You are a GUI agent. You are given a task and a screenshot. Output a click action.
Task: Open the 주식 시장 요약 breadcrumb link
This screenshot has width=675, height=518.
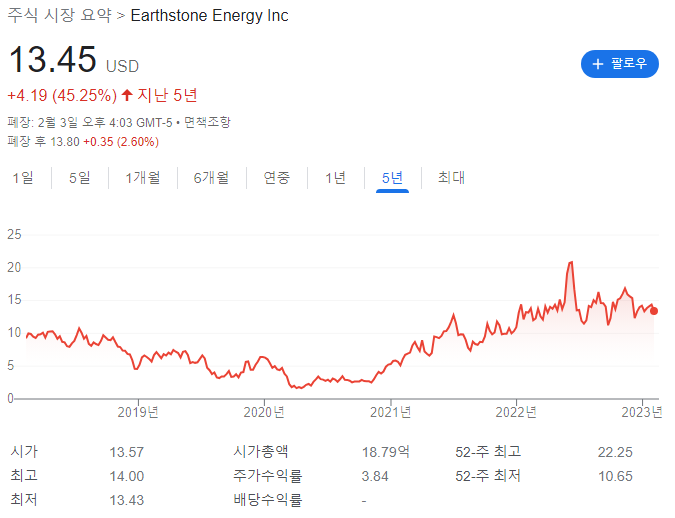59,16
